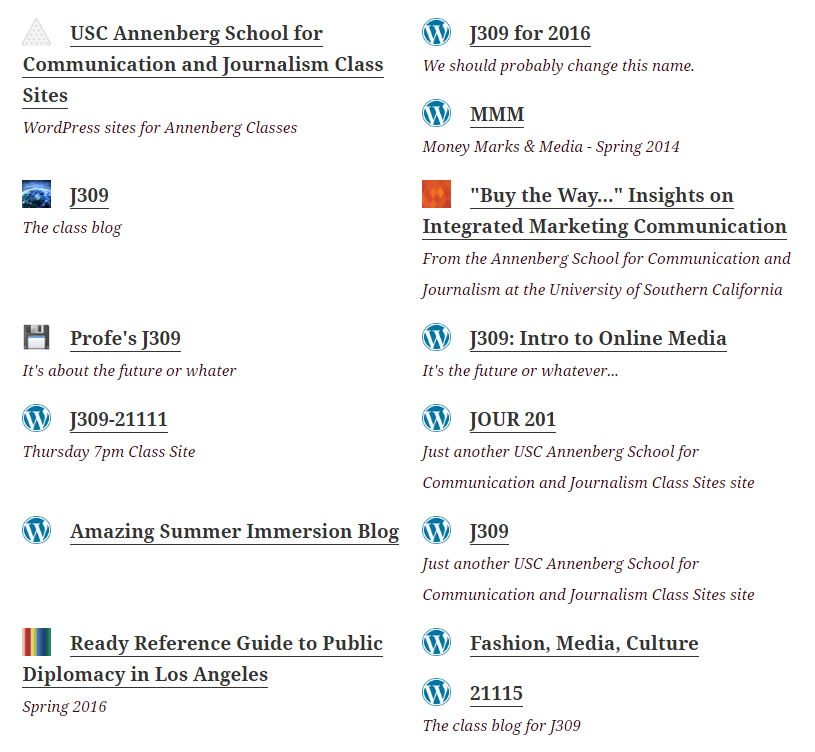Click the orange icon beside "Buy the Way..."
Screen dimensions: 815x752
tap(436, 194)
